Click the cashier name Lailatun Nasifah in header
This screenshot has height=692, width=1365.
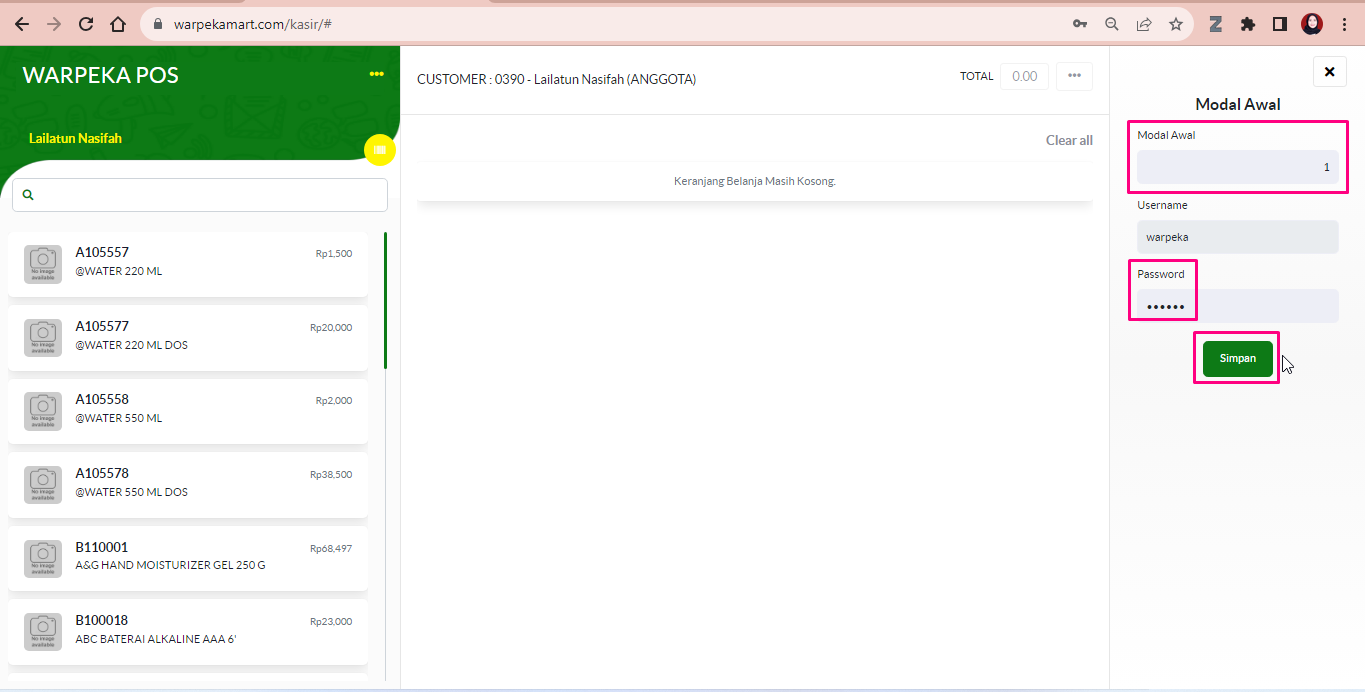click(75, 138)
